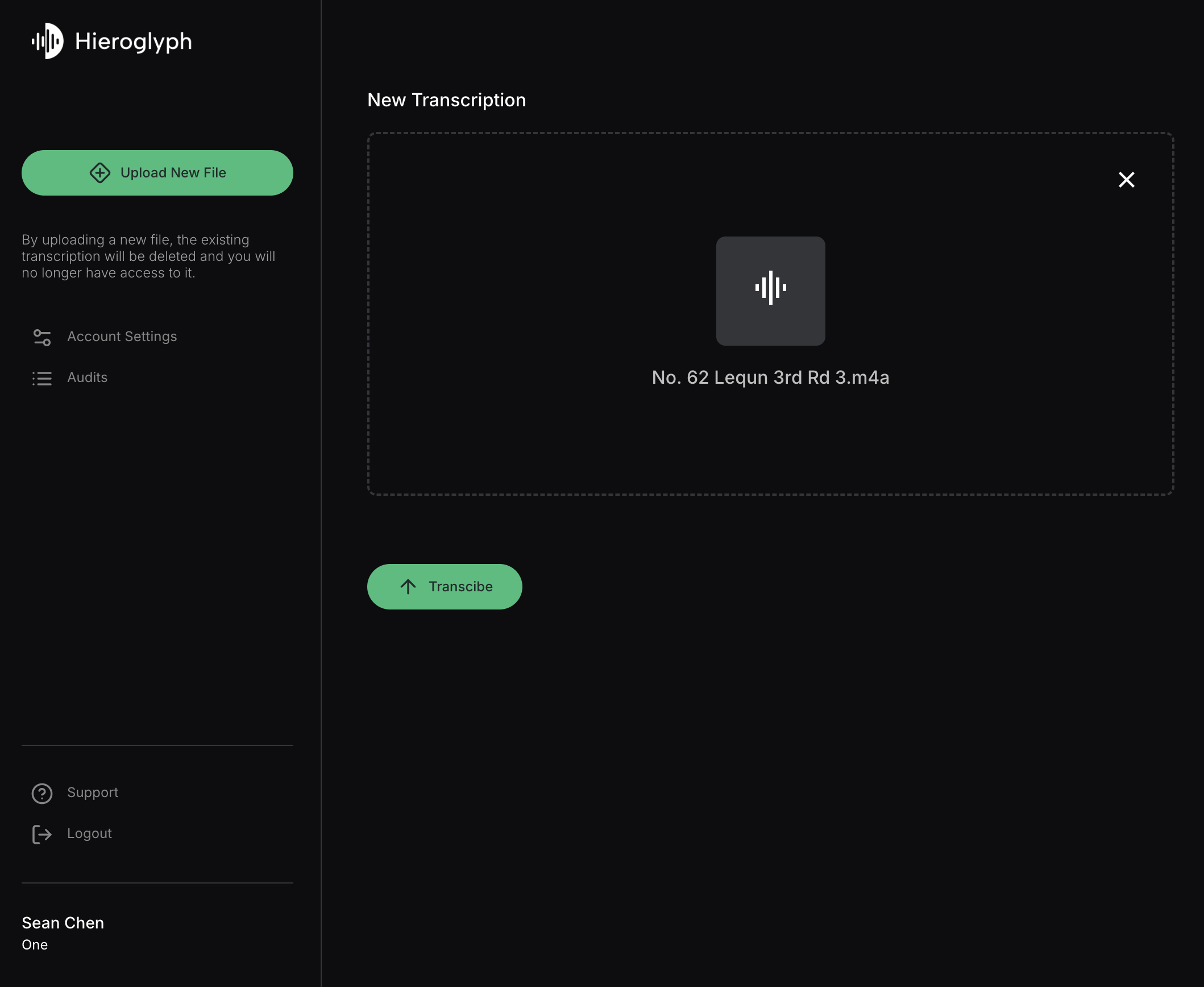Click the audio file waveform thumbnail
This screenshot has width=1204, height=987.
click(x=770, y=291)
